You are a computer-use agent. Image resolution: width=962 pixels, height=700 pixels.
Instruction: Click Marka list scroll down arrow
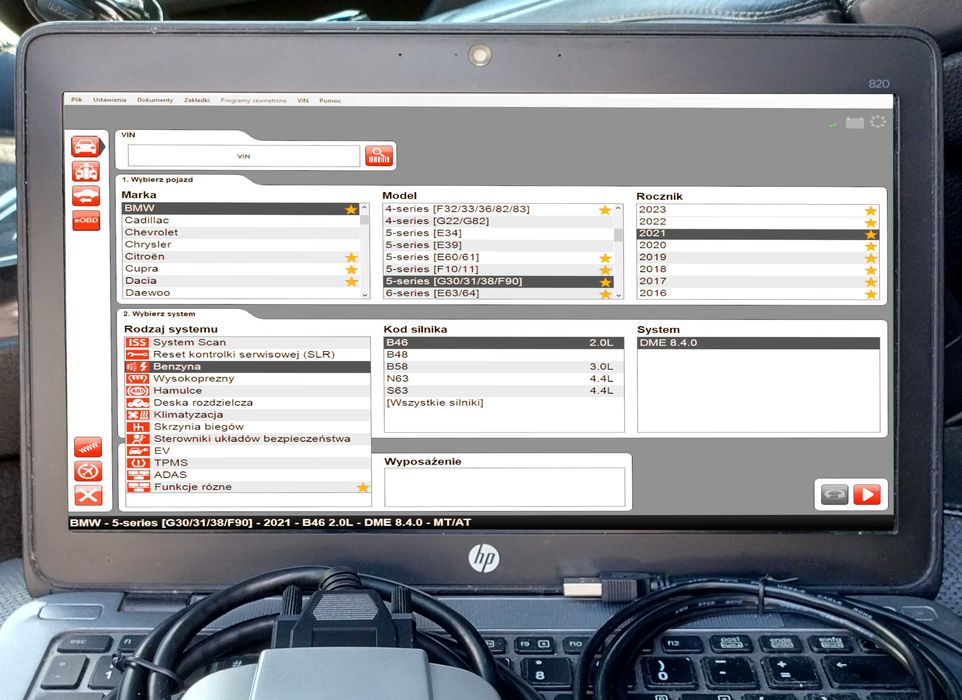[x=364, y=294]
